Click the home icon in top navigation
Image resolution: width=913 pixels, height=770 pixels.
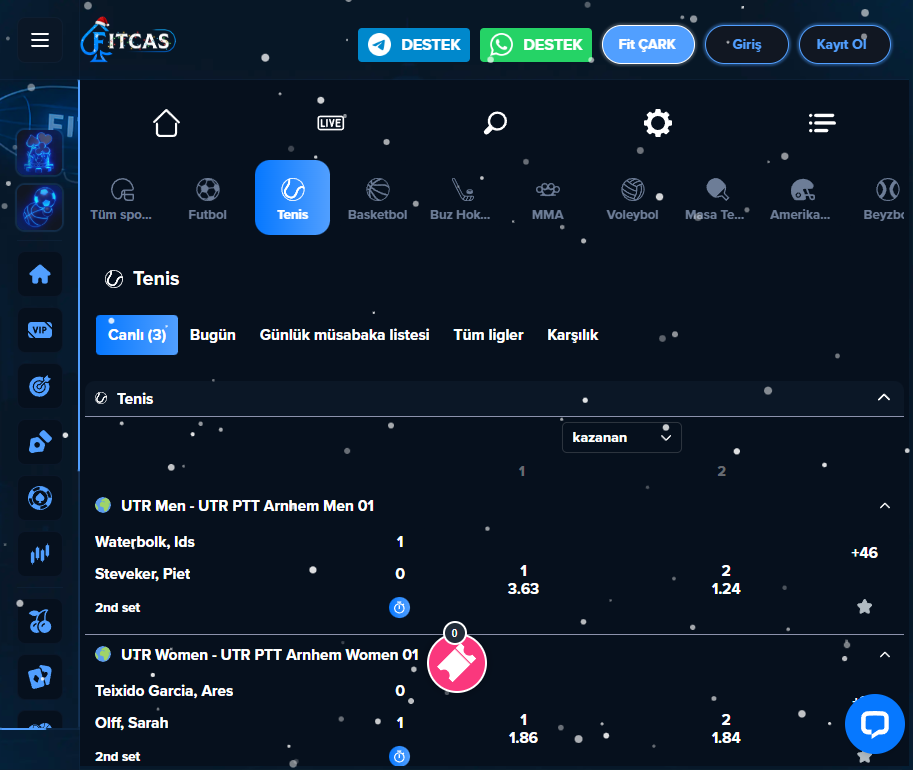coord(166,123)
